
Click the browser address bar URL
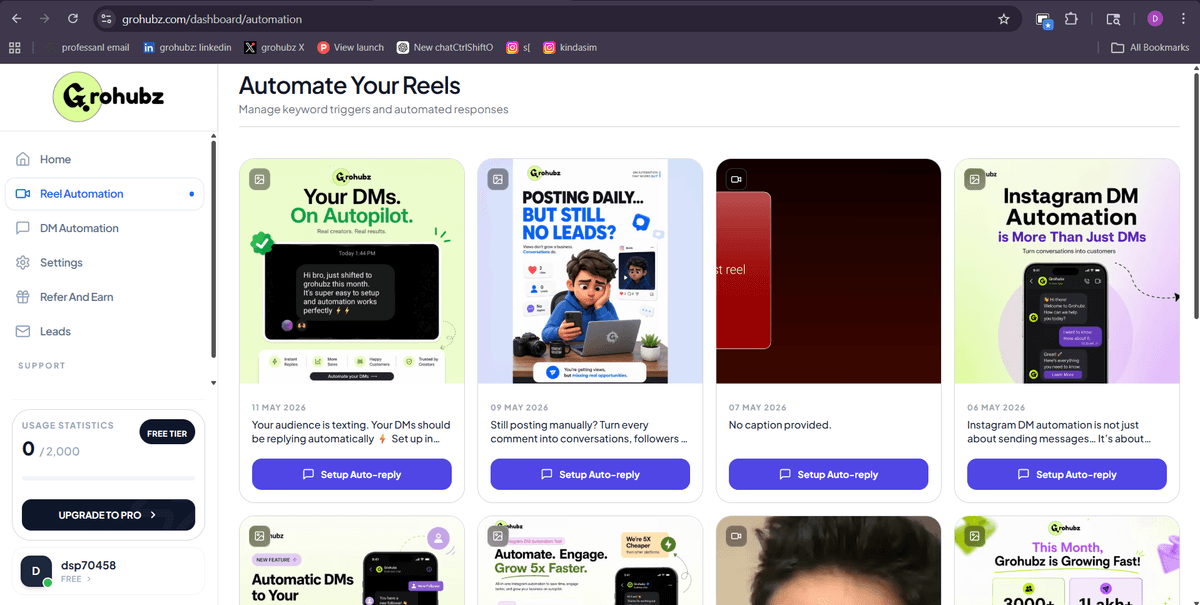pos(212,19)
